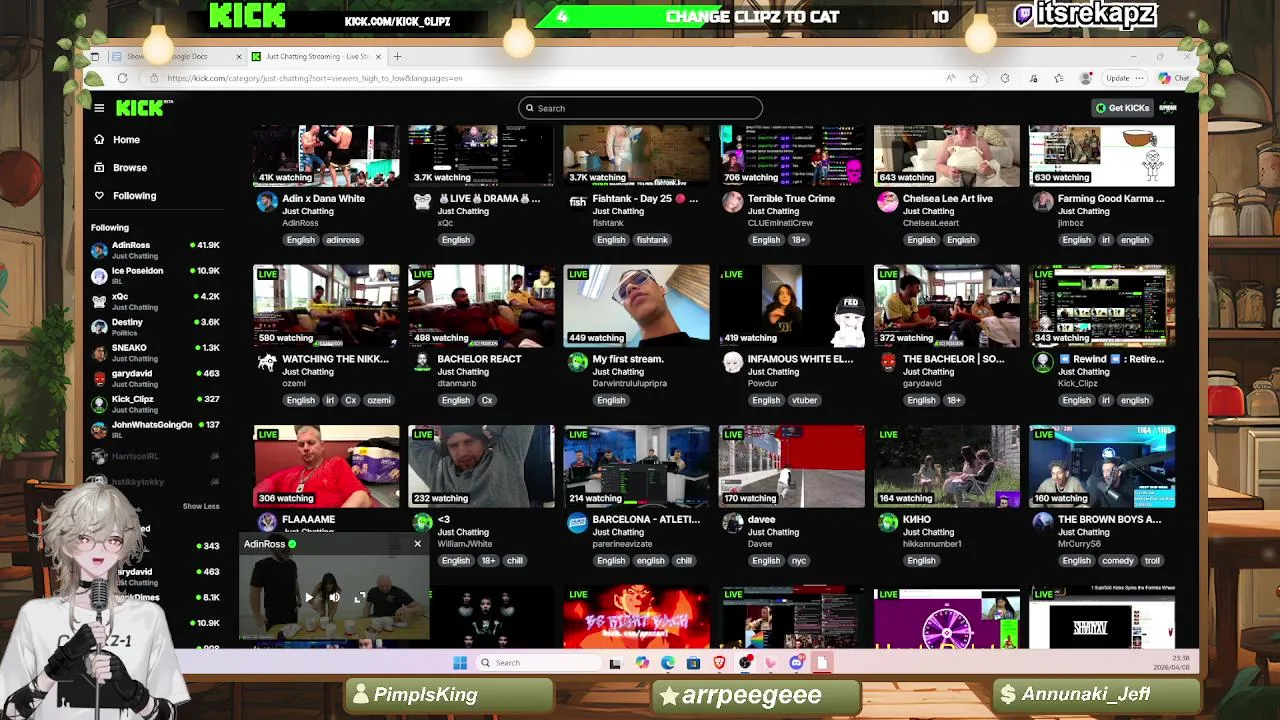
Task: Open the BACHELOR REACT stream thumbnail
Action: pyautogui.click(x=481, y=306)
